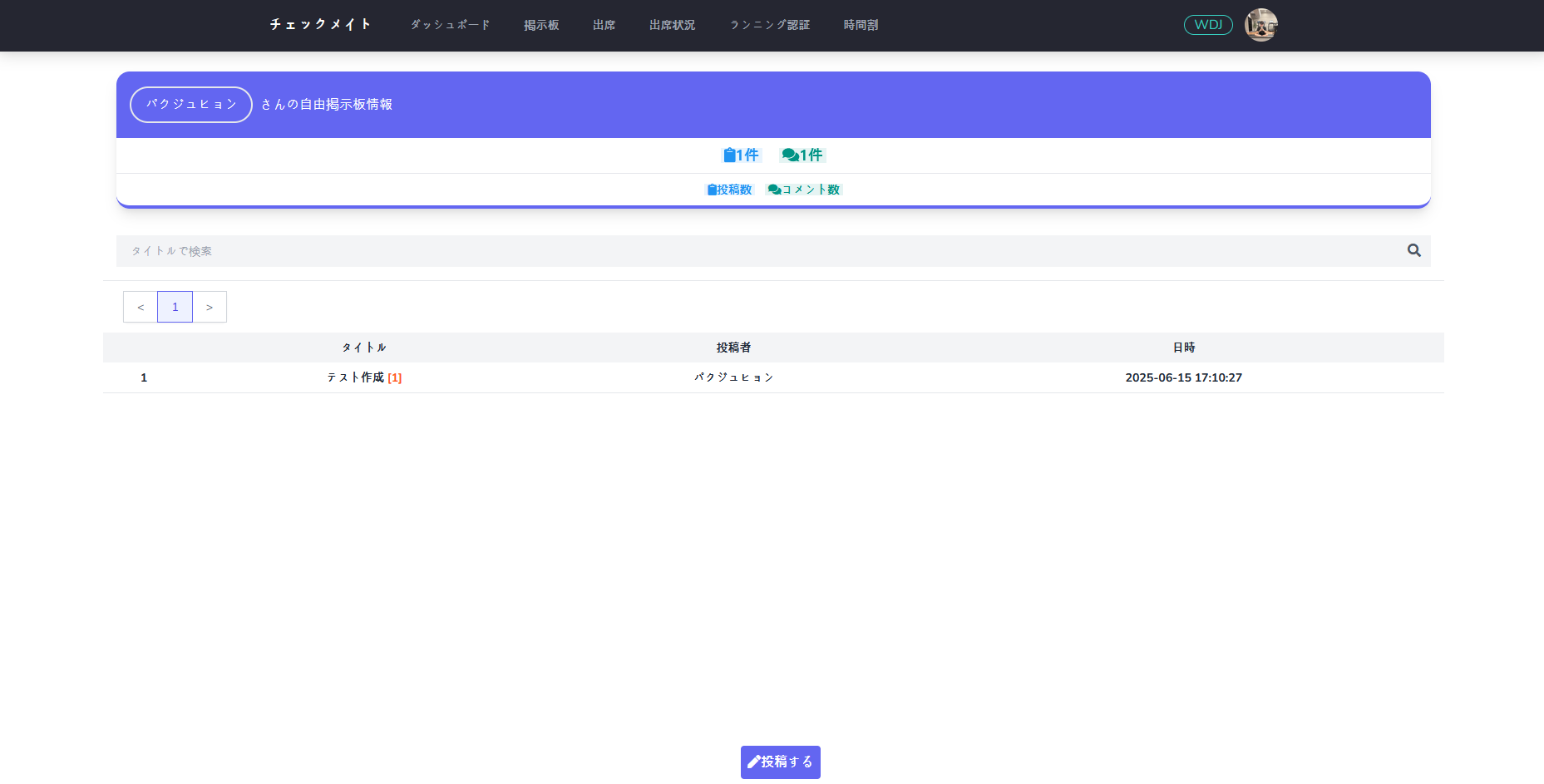Click the date 2025-06-15 17:10:27
1544x784 pixels.
click(x=1183, y=377)
